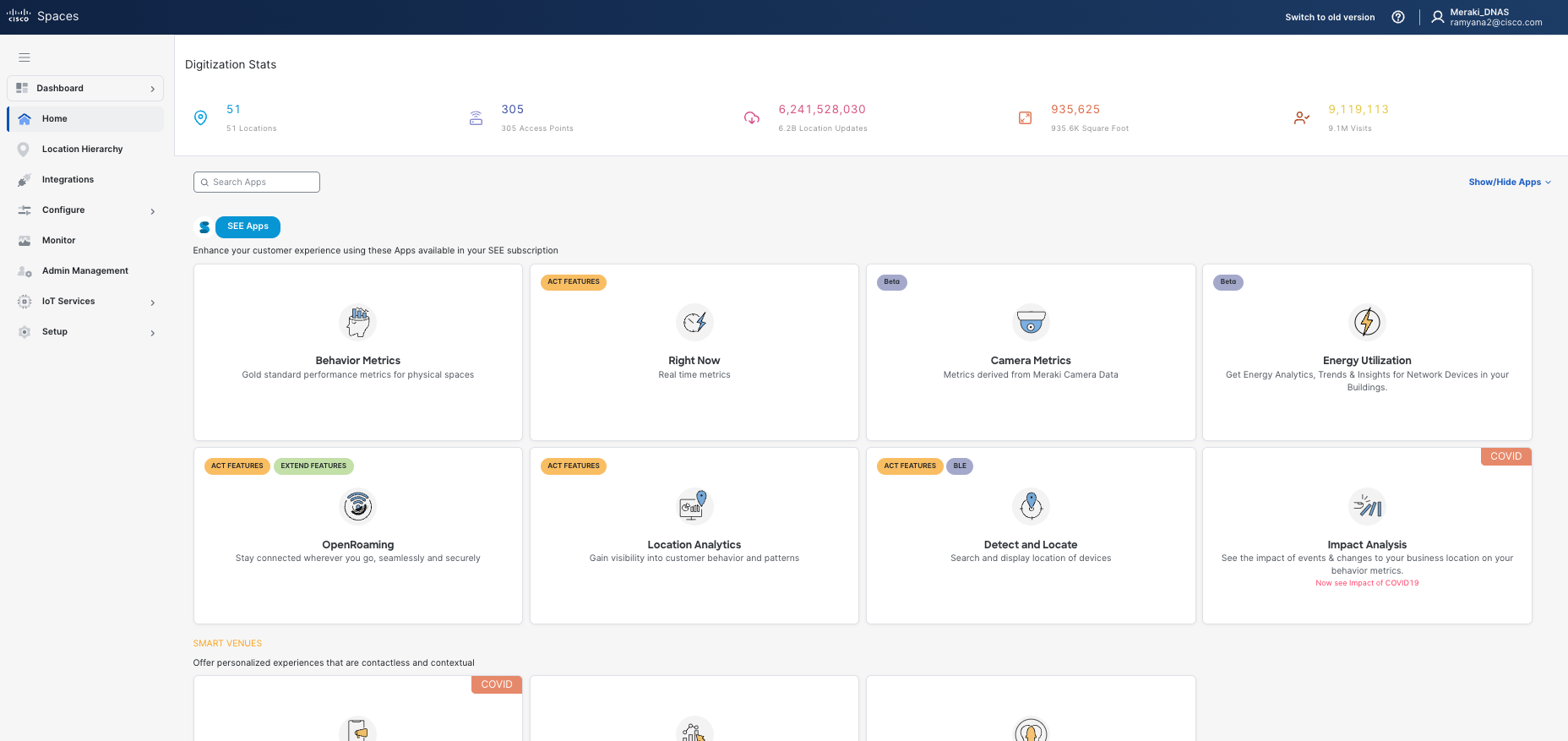This screenshot has width=1568, height=741.
Task: Click the SEE Apps button
Action: click(x=248, y=226)
